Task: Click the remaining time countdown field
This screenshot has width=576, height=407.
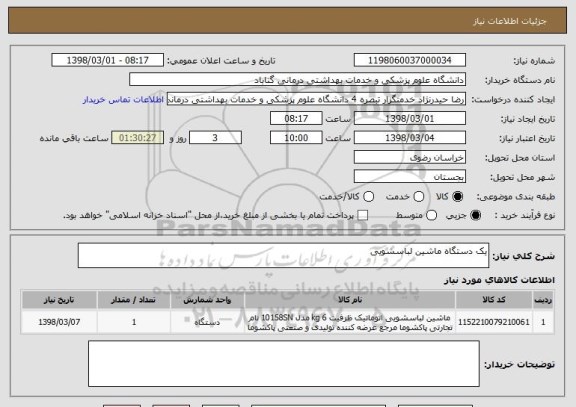Action: point(138,138)
